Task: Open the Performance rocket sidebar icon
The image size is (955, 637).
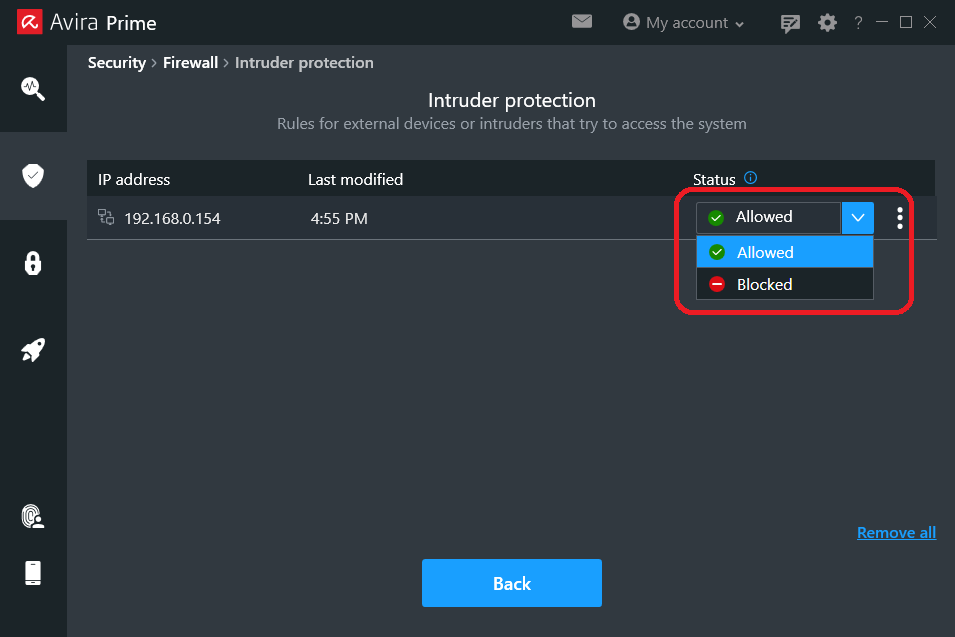Action: click(x=33, y=350)
